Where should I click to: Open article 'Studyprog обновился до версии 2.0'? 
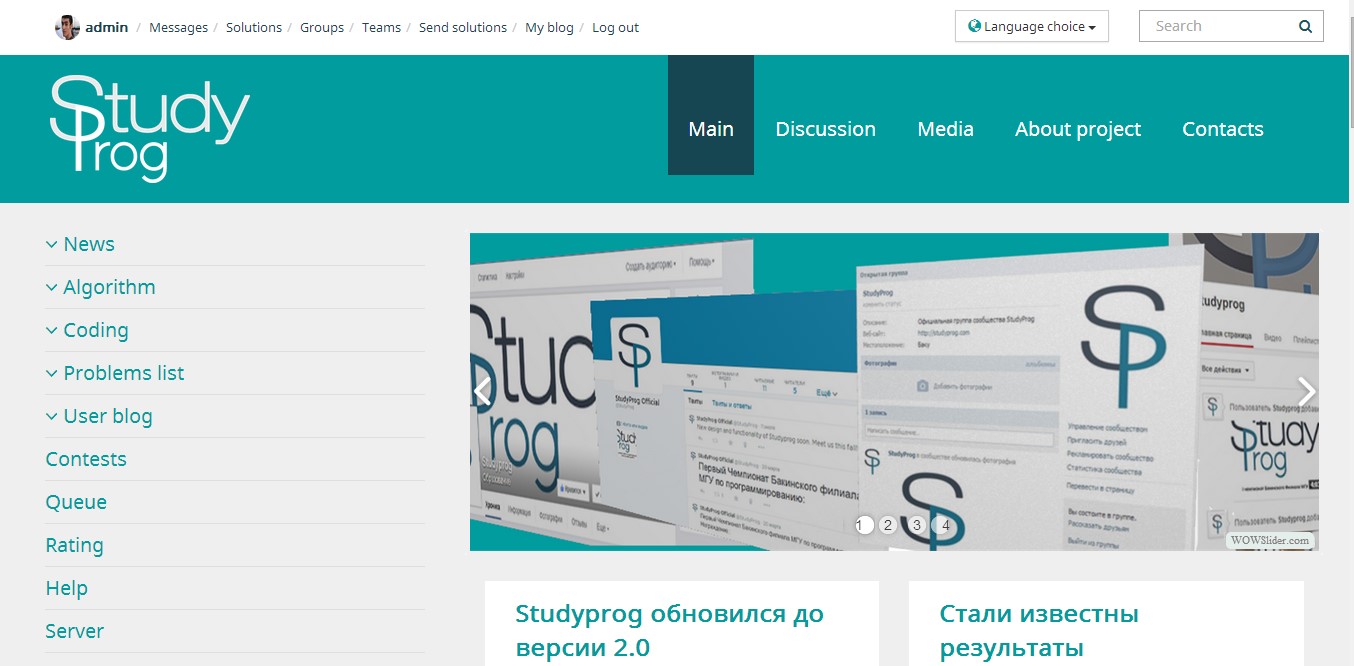click(669, 630)
